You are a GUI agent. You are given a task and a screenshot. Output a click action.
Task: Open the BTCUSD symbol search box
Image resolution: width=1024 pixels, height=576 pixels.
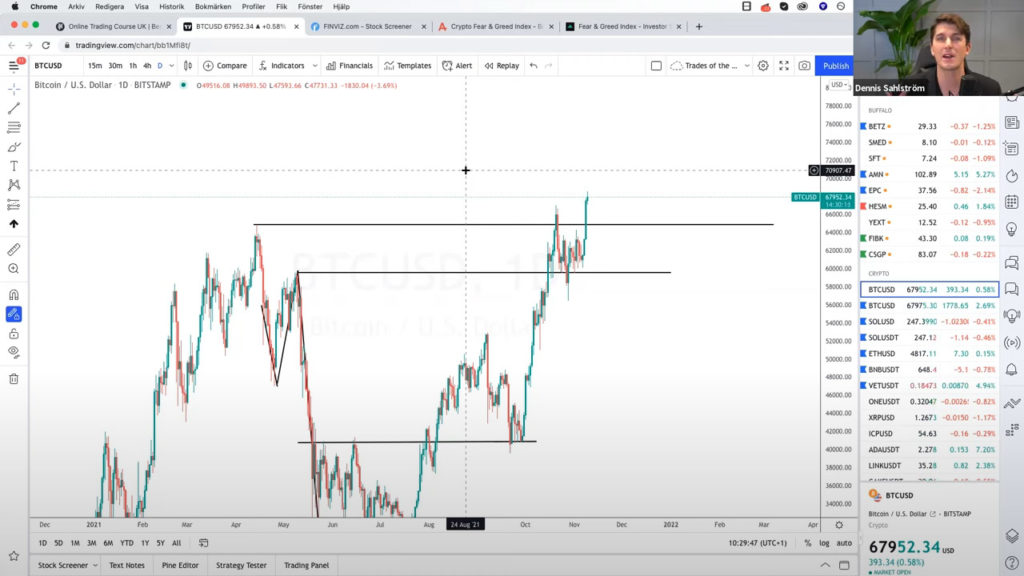coord(48,65)
